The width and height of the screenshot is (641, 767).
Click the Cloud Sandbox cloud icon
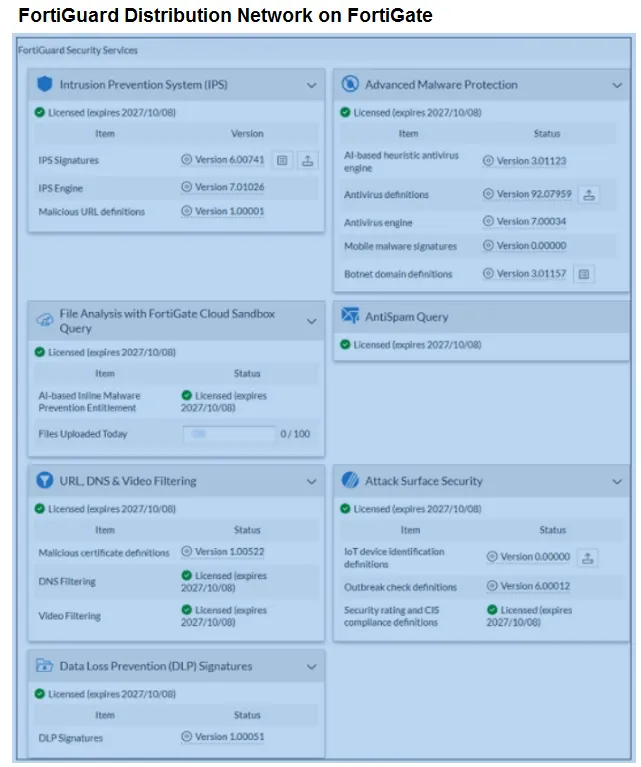click(45, 320)
